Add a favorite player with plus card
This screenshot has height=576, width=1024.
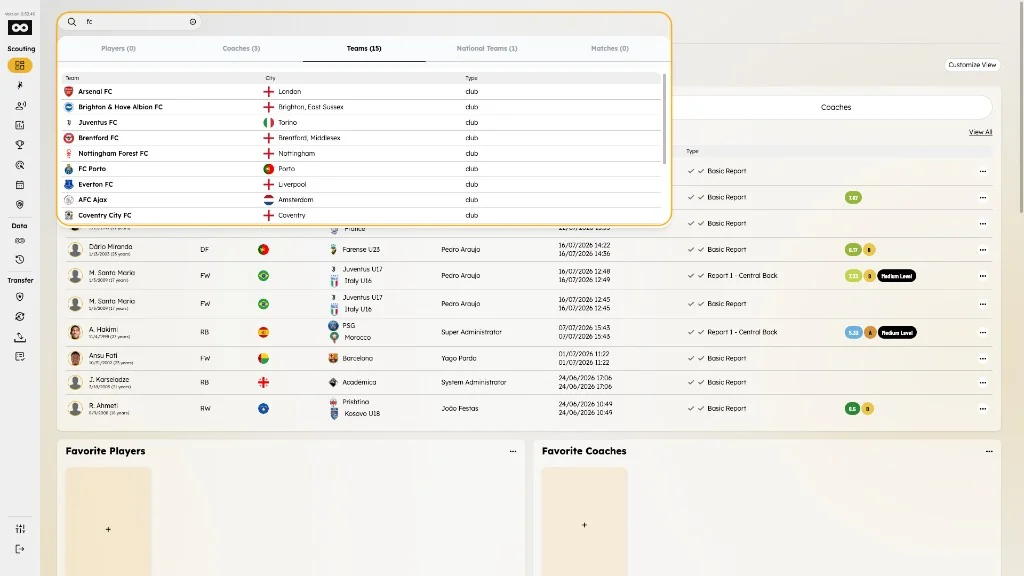[x=108, y=522]
